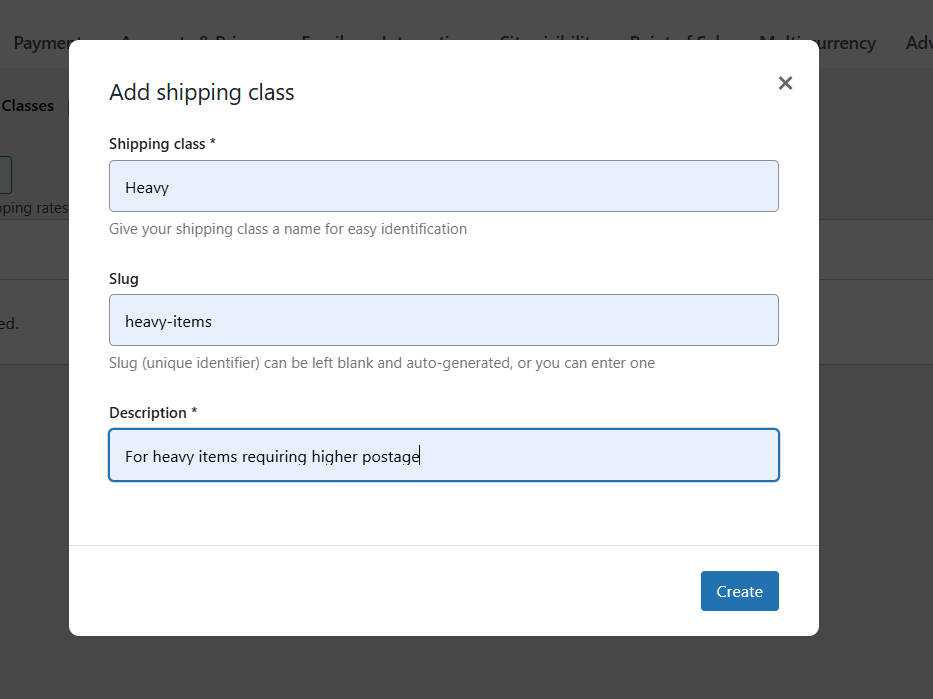Click the Slug auto-generated help text
The image size is (933, 699).
(381, 363)
